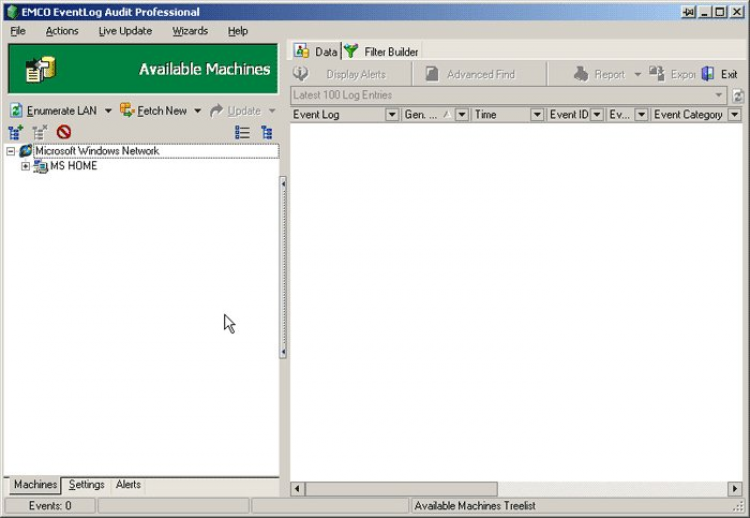750x518 pixels.
Task: Click the red stop/cancel icon
Action: coord(64,132)
